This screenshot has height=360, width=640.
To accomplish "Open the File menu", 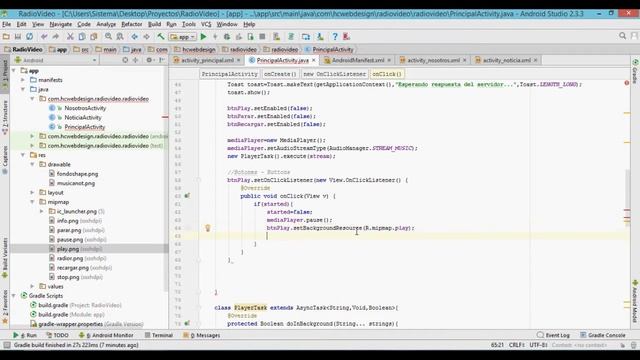I will [7, 24].
